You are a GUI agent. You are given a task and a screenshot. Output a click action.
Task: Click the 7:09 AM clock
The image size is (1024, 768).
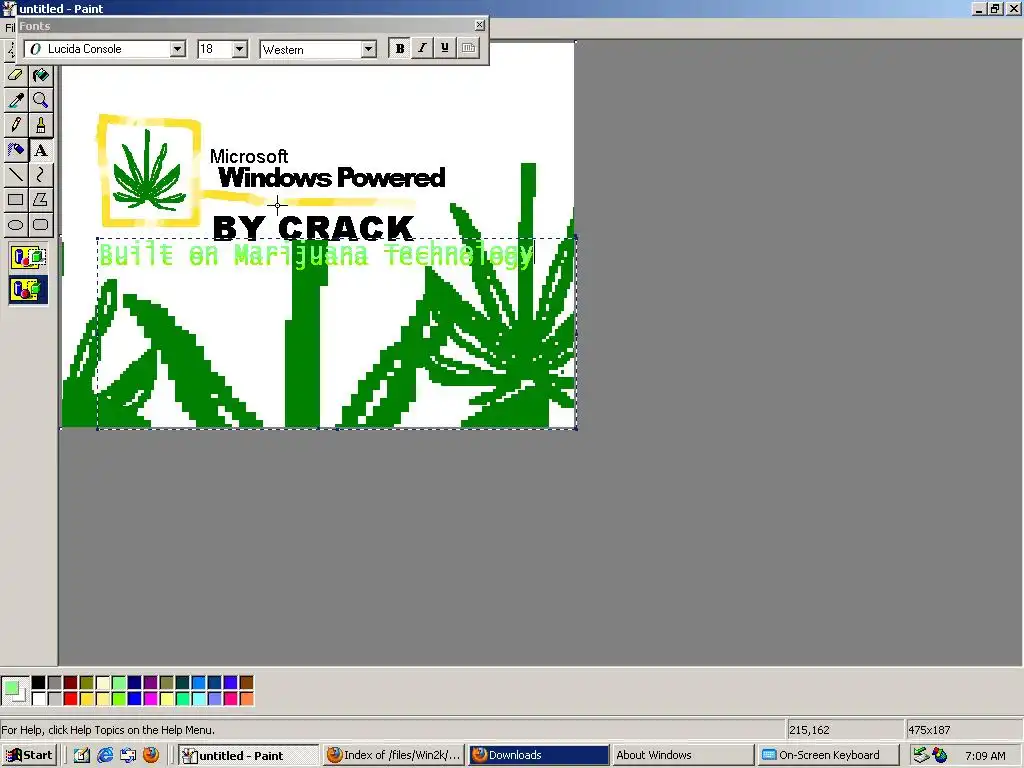coord(985,756)
